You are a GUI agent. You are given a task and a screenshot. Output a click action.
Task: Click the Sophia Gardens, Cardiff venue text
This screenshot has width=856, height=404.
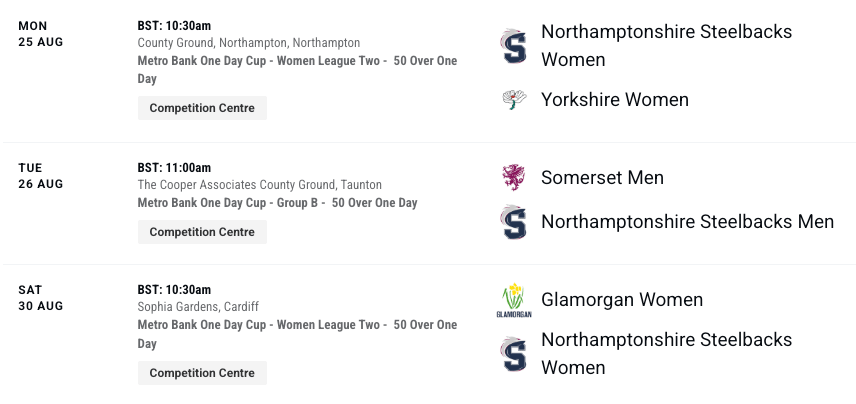click(x=198, y=307)
